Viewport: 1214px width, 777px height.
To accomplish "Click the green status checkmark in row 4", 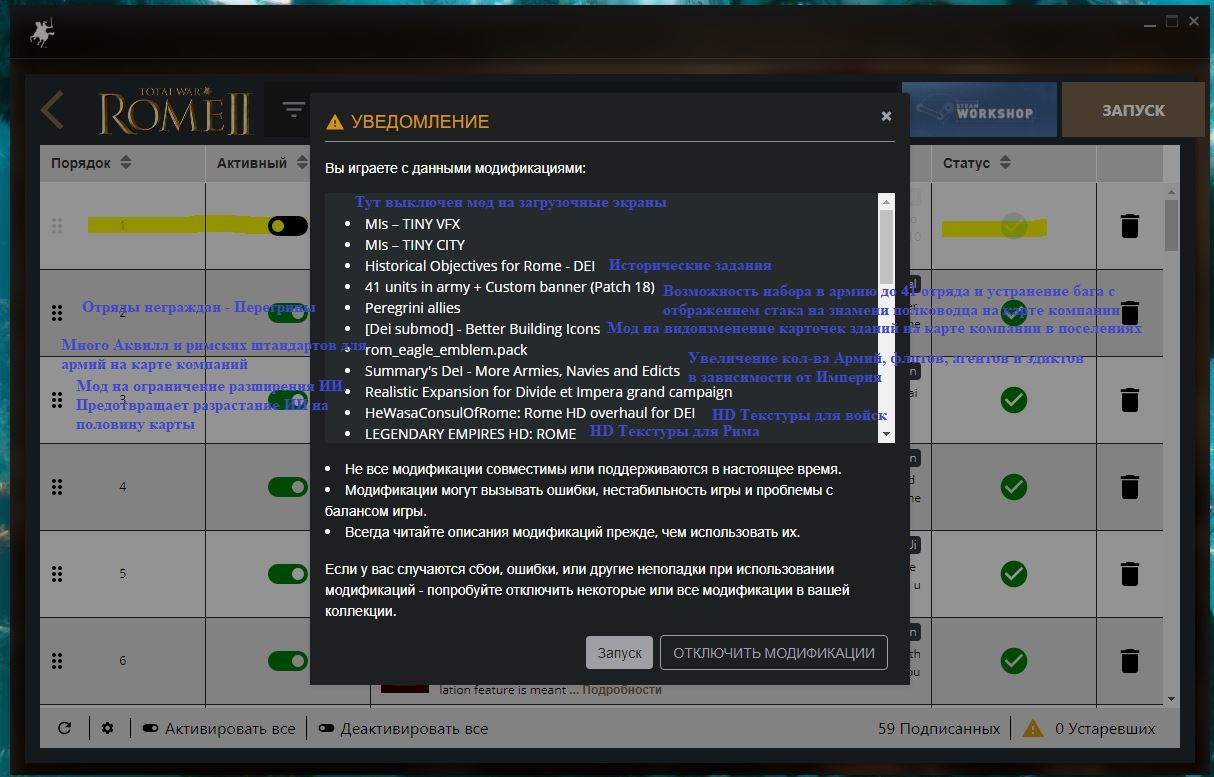I will [1013, 487].
